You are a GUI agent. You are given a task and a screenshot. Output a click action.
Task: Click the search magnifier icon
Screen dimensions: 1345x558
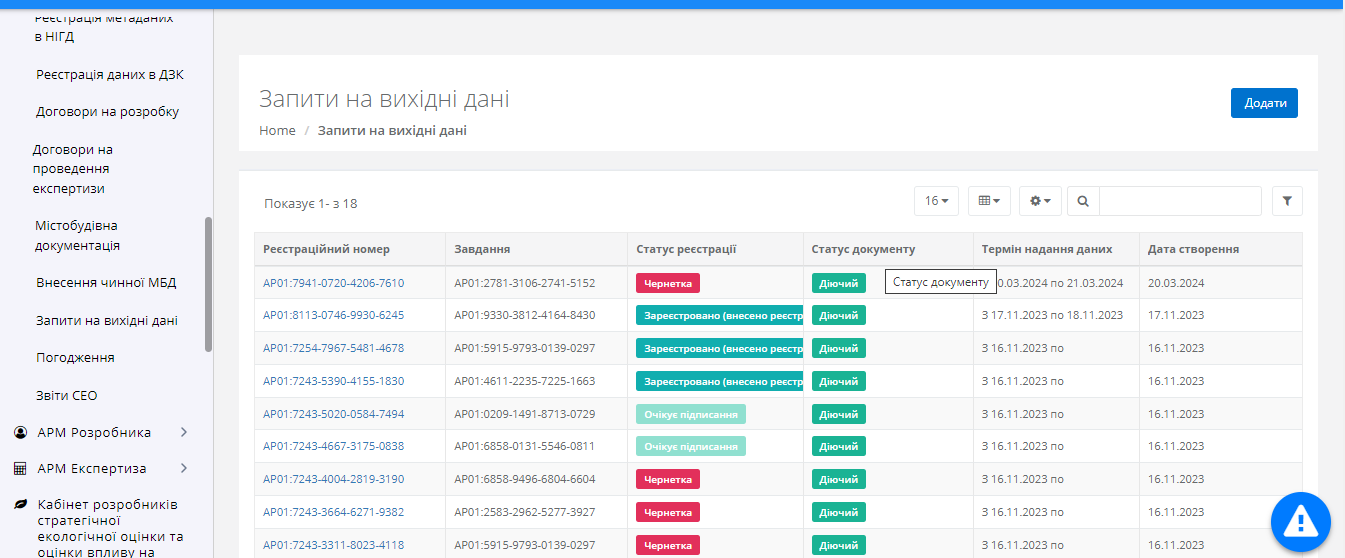[x=1083, y=201]
